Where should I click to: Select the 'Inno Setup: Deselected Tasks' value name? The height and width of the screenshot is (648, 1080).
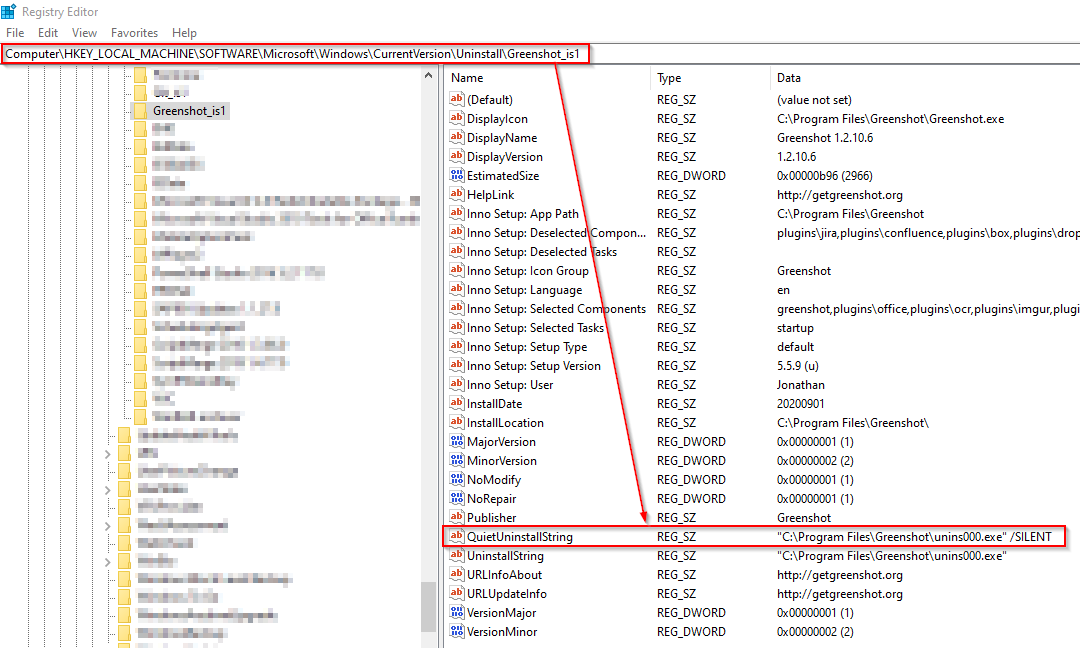click(541, 252)
